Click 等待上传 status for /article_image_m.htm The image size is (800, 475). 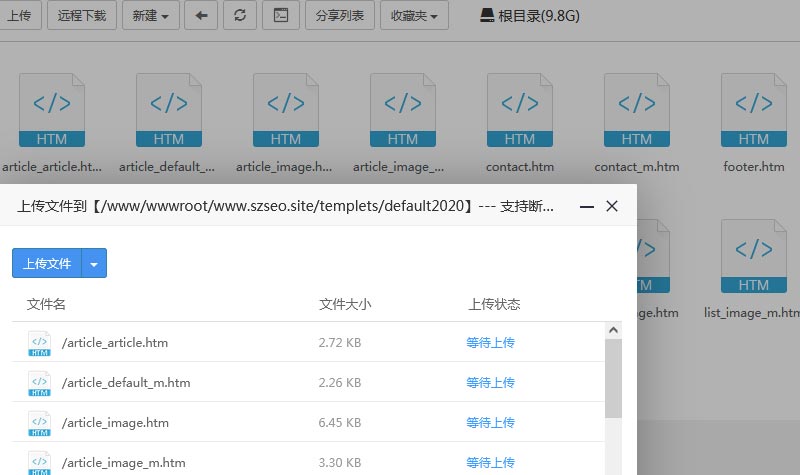click(490, 463)
